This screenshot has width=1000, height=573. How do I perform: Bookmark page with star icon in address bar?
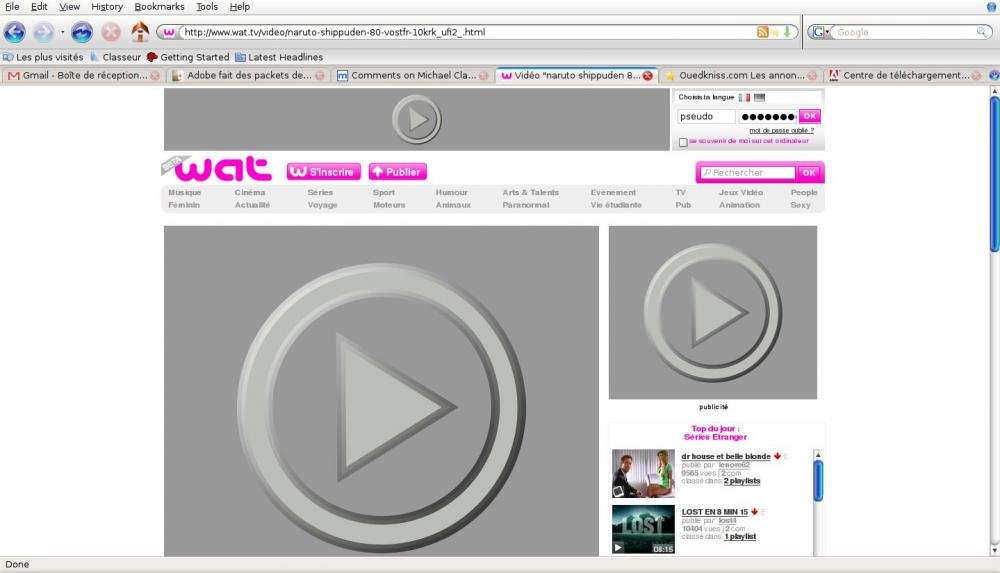pyautogui.click(x=775, y=32)
